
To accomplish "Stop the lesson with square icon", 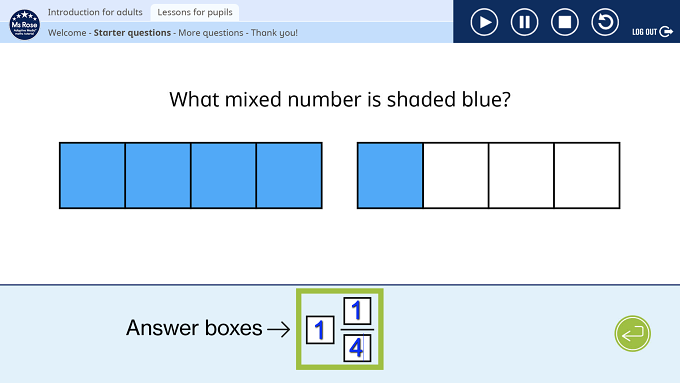I will pos(565,22).
